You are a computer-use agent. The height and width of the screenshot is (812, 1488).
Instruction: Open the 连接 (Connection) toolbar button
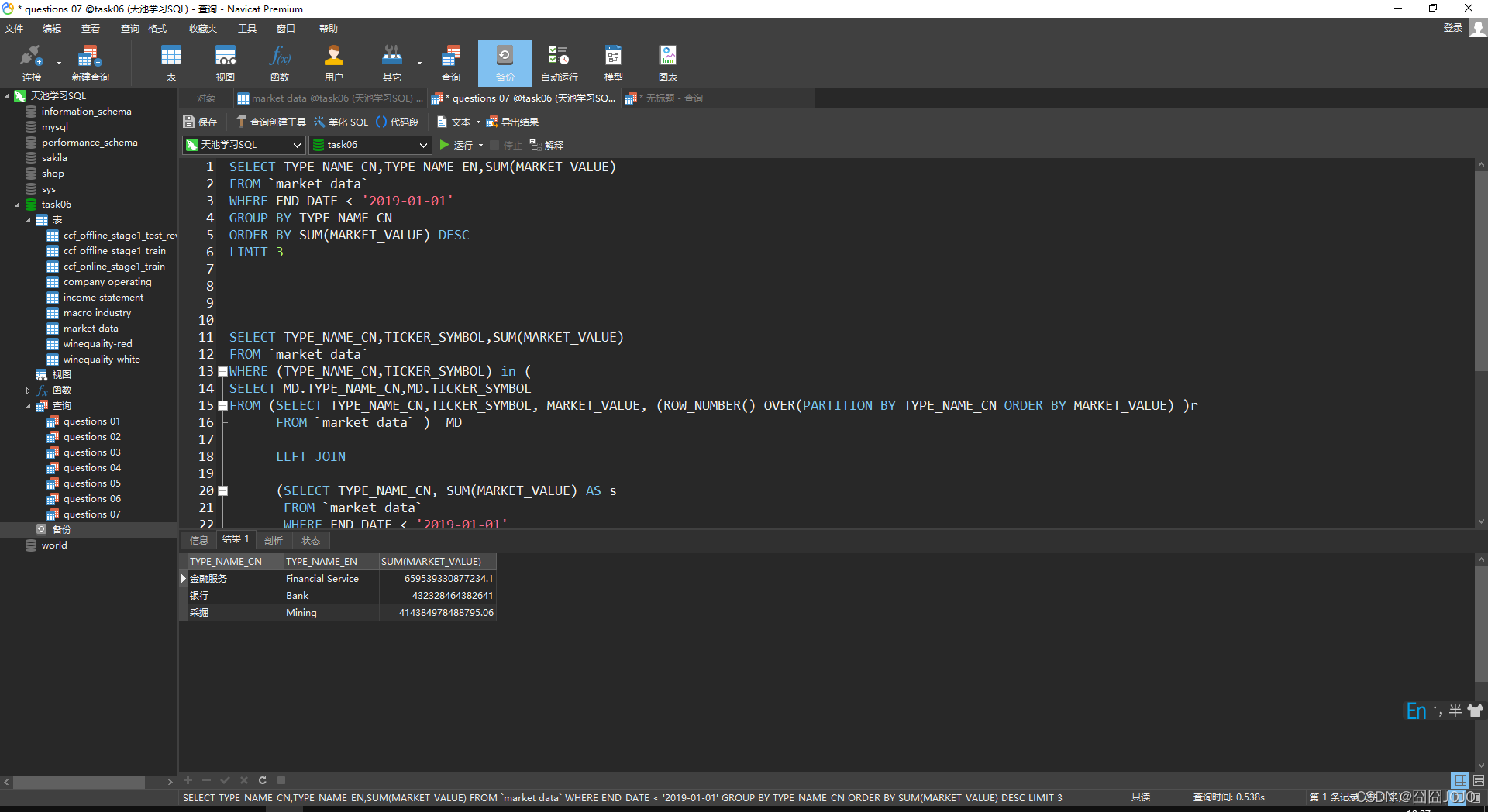(31, 63)
